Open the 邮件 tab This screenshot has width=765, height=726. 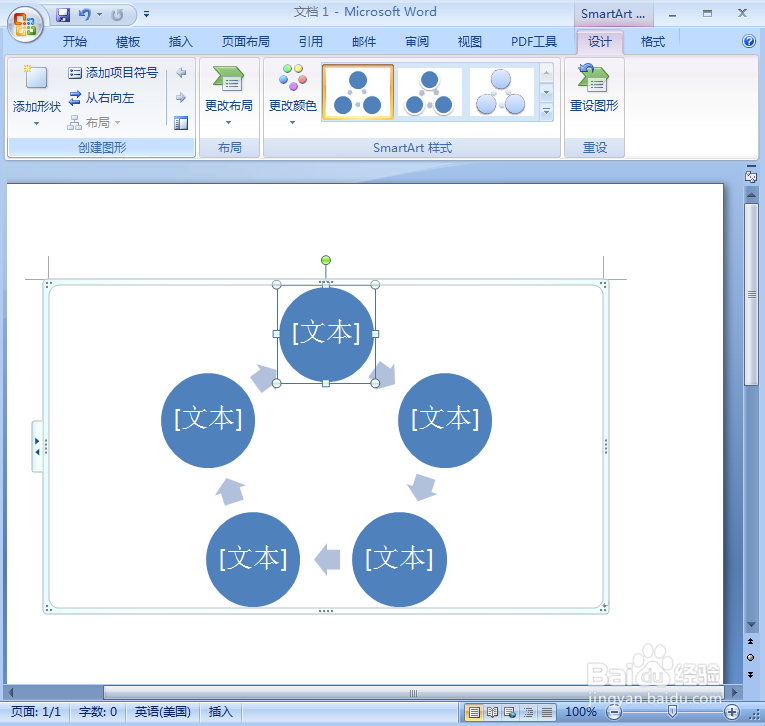point(364,42)
